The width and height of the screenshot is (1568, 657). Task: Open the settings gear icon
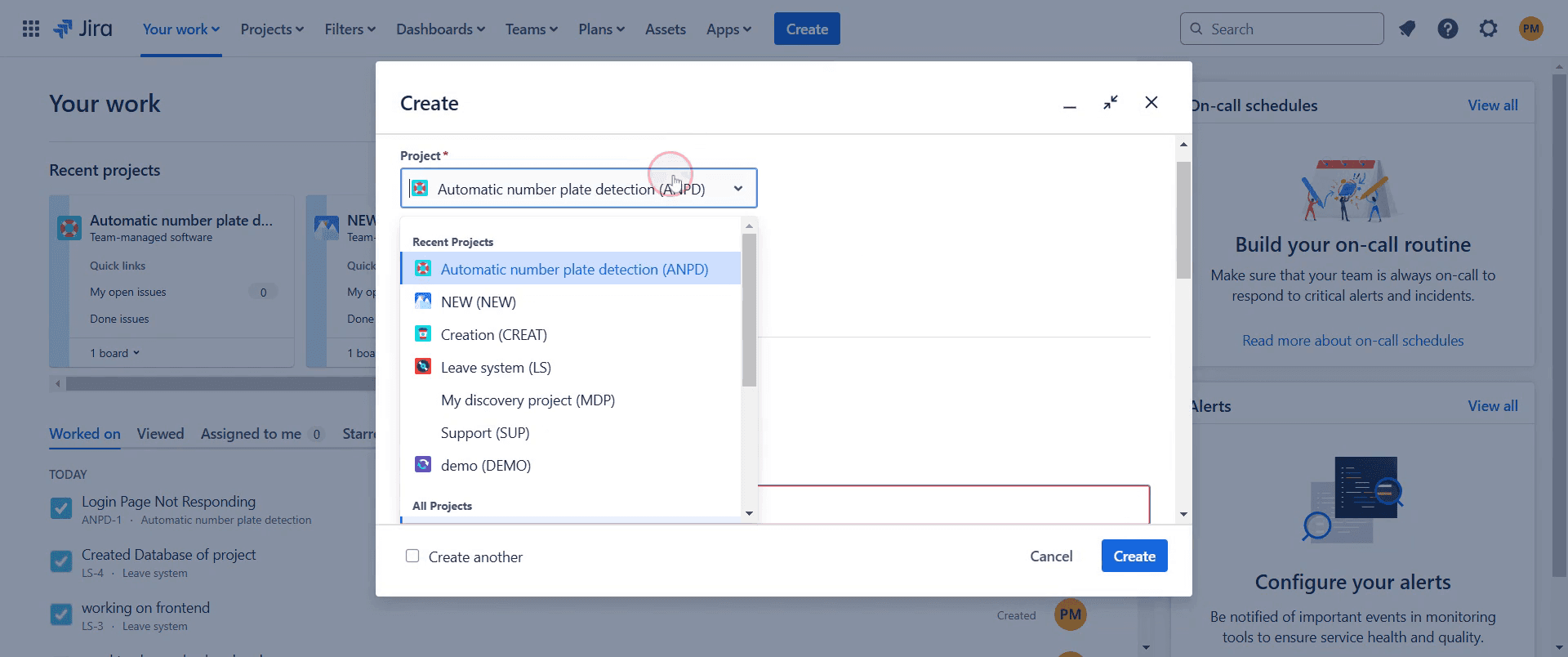click(x=1489, y=29)
